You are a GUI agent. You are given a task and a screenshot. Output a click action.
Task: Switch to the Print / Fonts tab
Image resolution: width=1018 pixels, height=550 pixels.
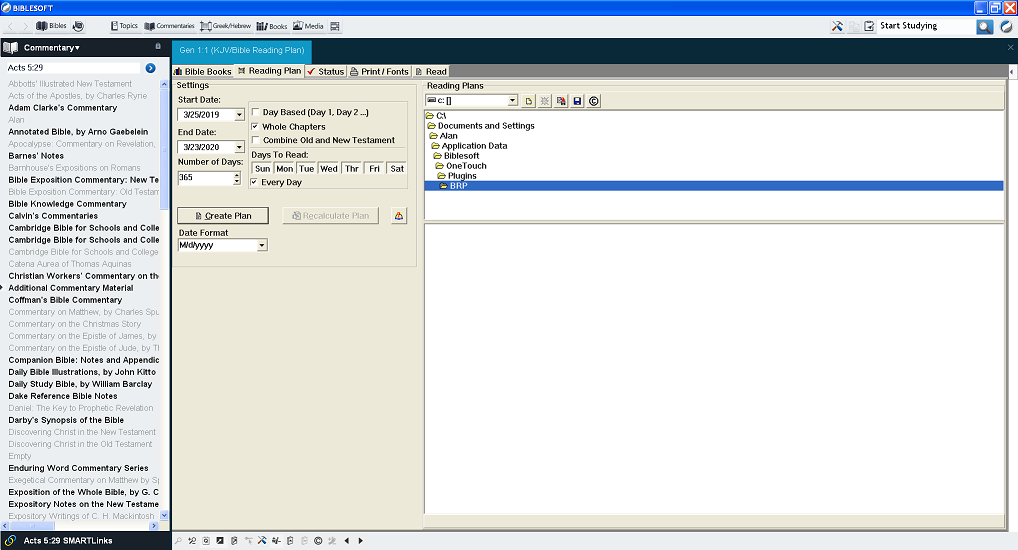[379, 71]
